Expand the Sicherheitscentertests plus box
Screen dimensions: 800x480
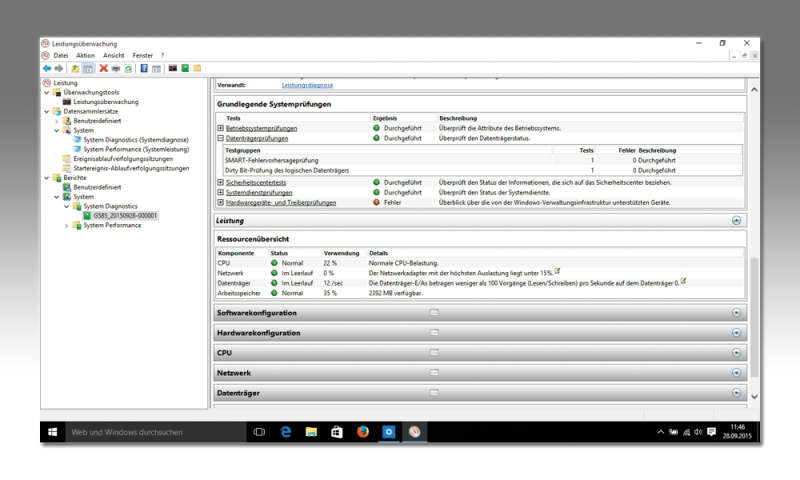pos(220,182)
